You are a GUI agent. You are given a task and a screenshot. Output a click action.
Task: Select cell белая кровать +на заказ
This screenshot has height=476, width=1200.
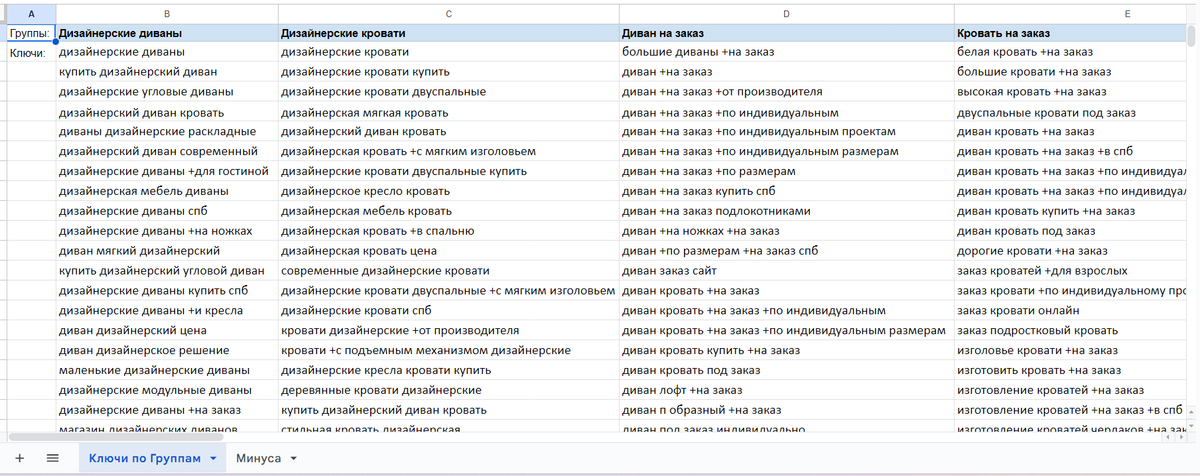[1070, 52]
